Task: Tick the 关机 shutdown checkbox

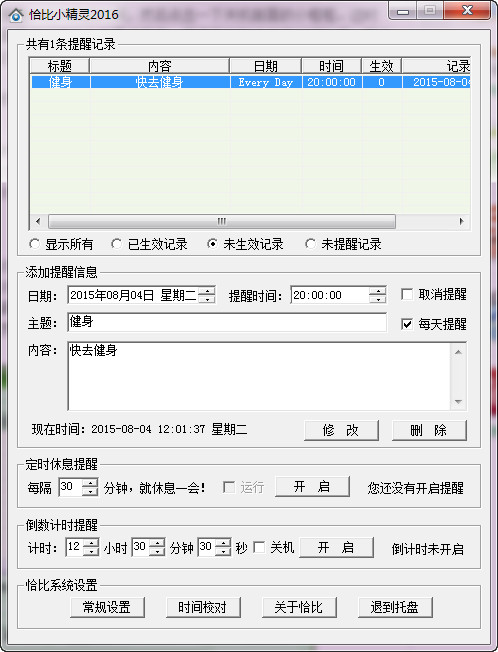Action: click(259, 547)
